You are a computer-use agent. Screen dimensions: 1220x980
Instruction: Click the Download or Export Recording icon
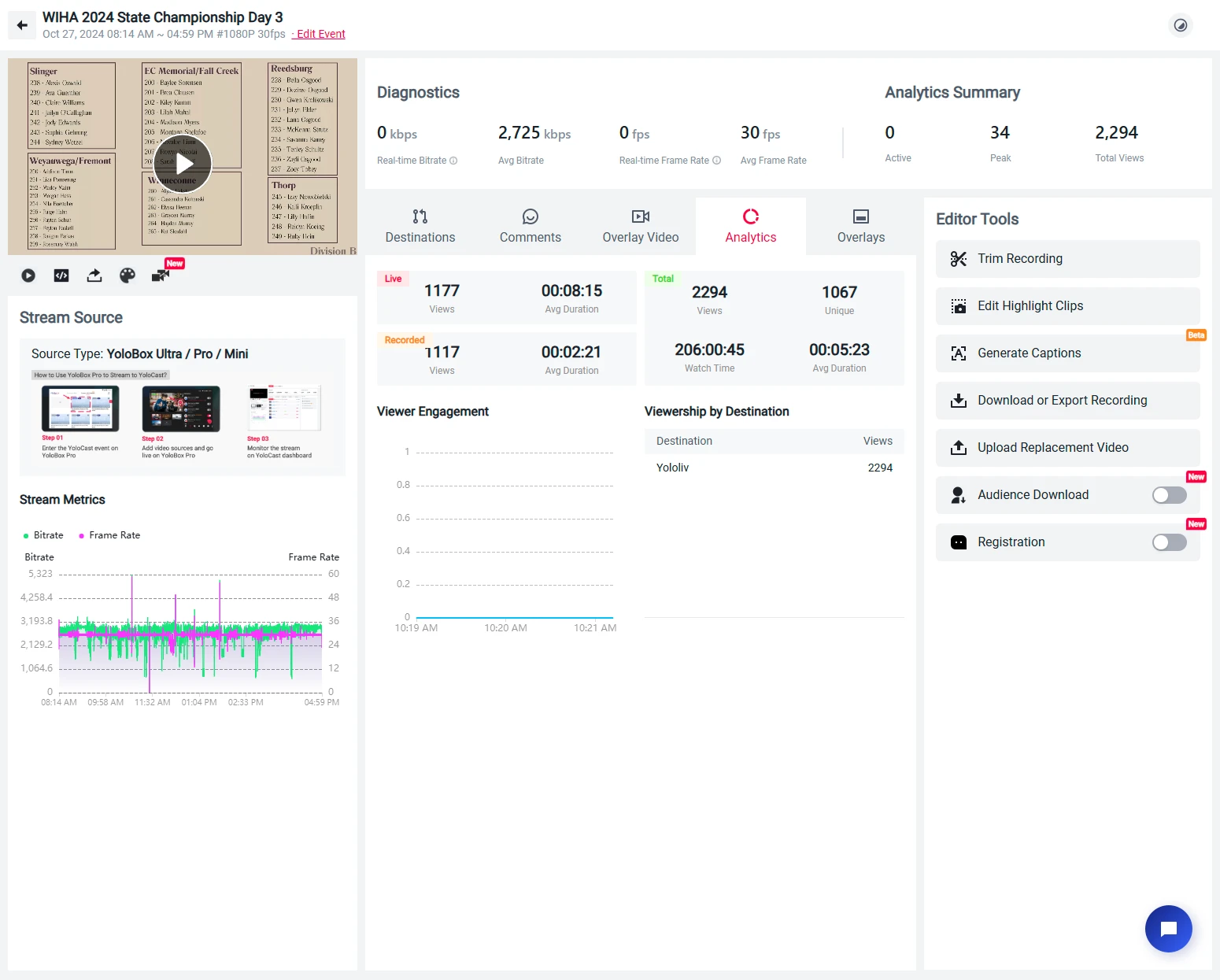pyautogui.click(x=959, y=401)
